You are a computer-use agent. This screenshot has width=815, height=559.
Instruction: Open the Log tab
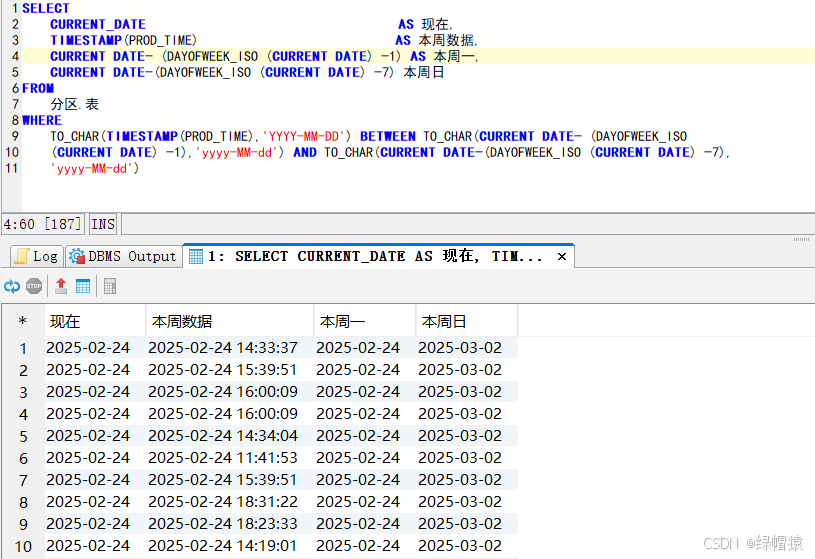[37, 256]
